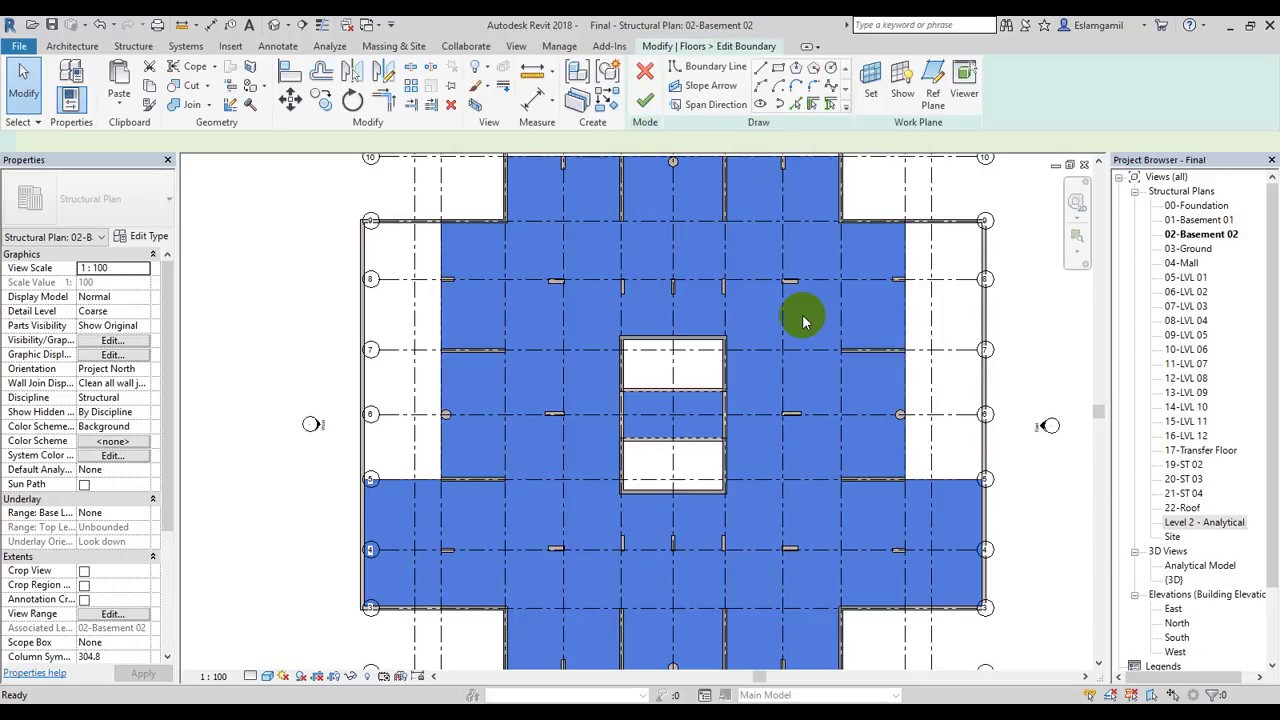This screenshot has height=720, width=1280.
Task: Click the Align tool icon
Action: coord(290,71)
